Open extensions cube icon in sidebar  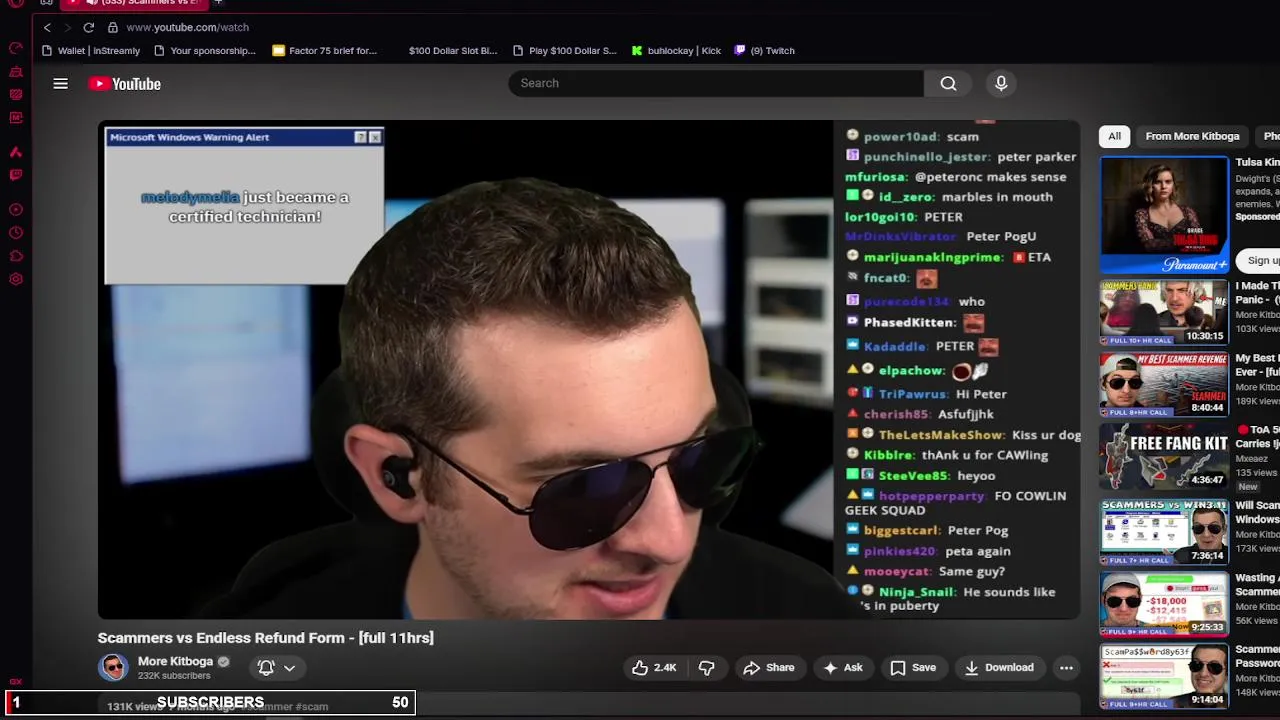pos(16,256)
